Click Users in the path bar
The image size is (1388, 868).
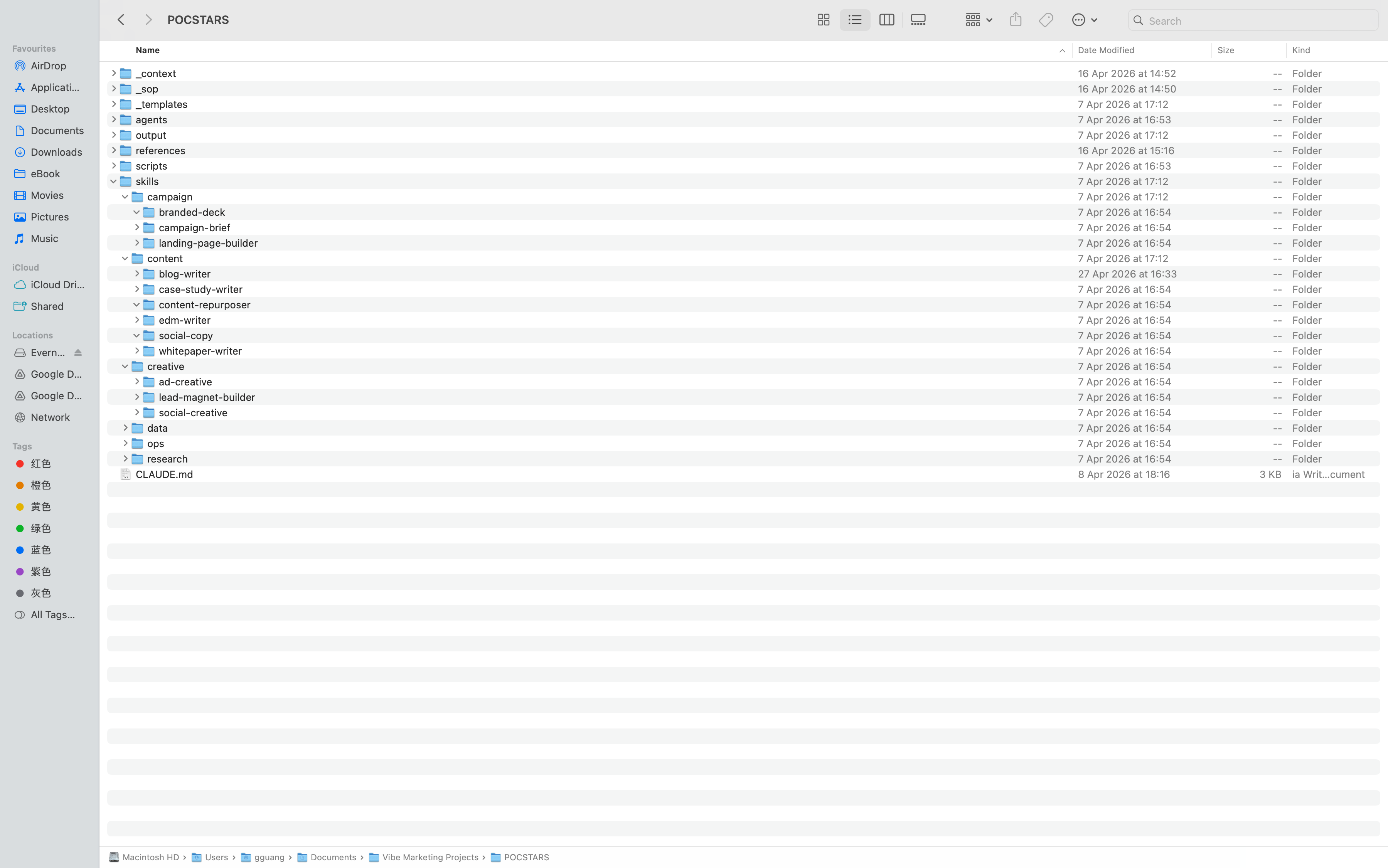click(210, 857)
